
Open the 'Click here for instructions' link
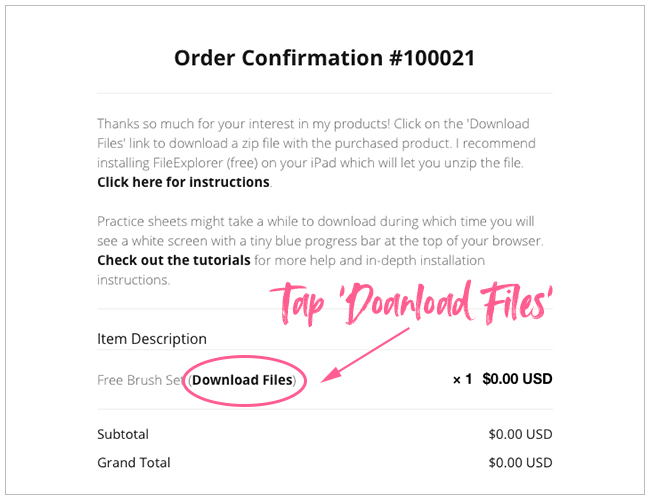click(x=183, y=182)
